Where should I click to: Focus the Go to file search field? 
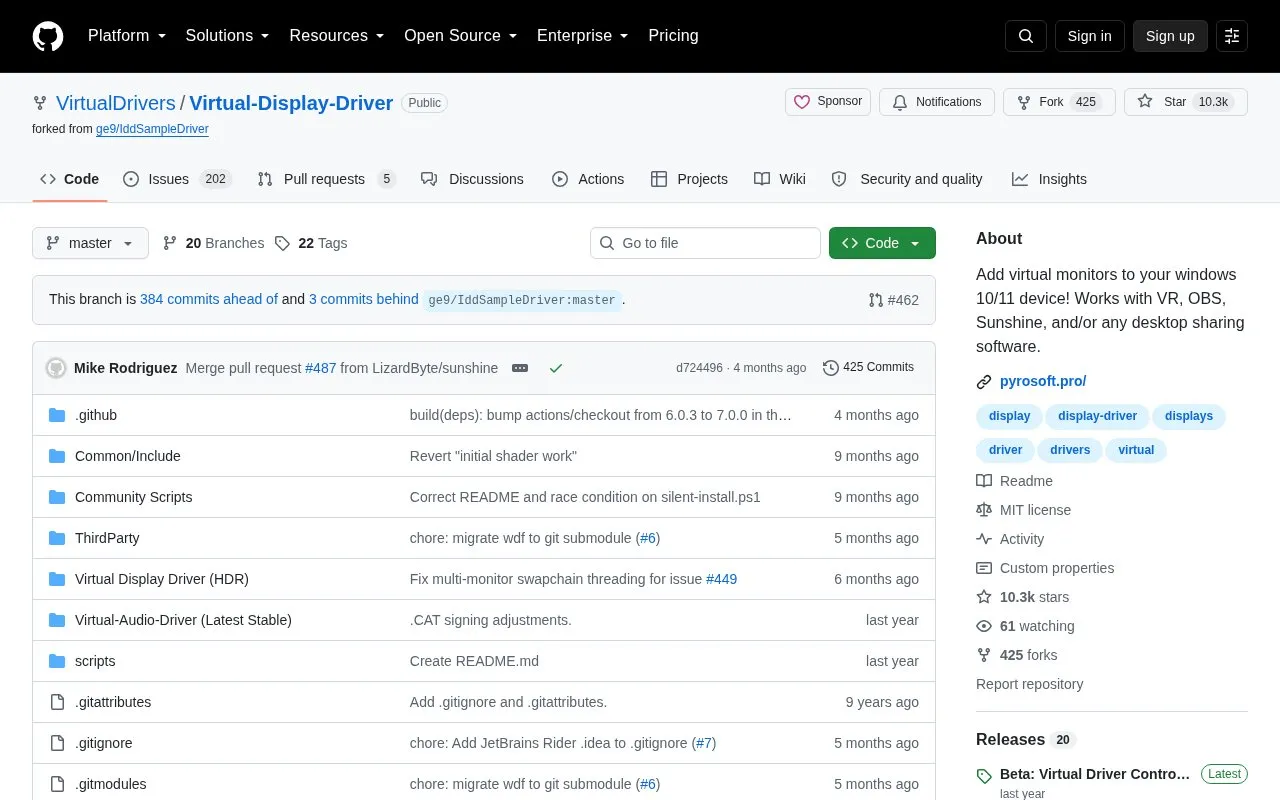[x=705, y=243]
